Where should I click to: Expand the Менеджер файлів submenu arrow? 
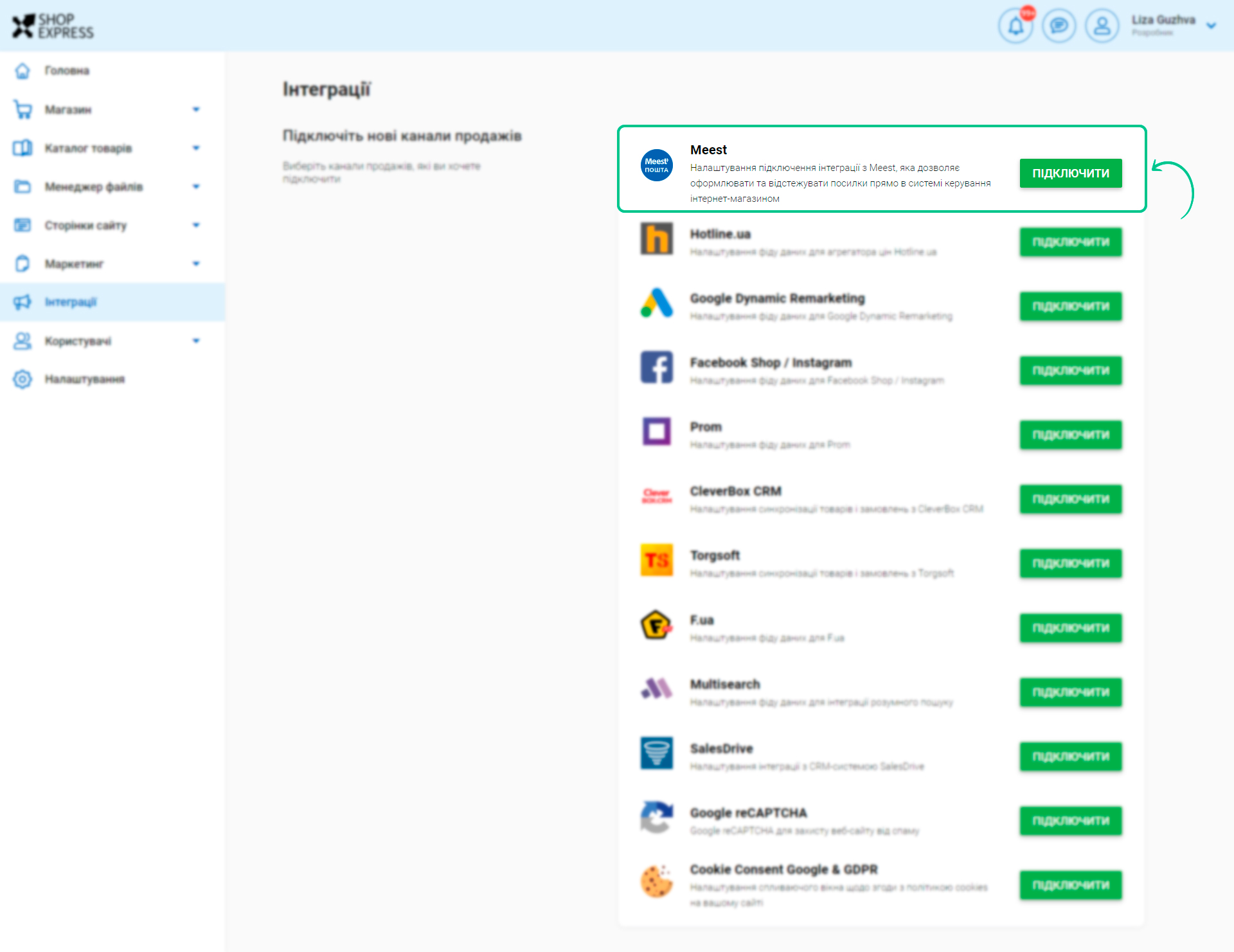196,187
